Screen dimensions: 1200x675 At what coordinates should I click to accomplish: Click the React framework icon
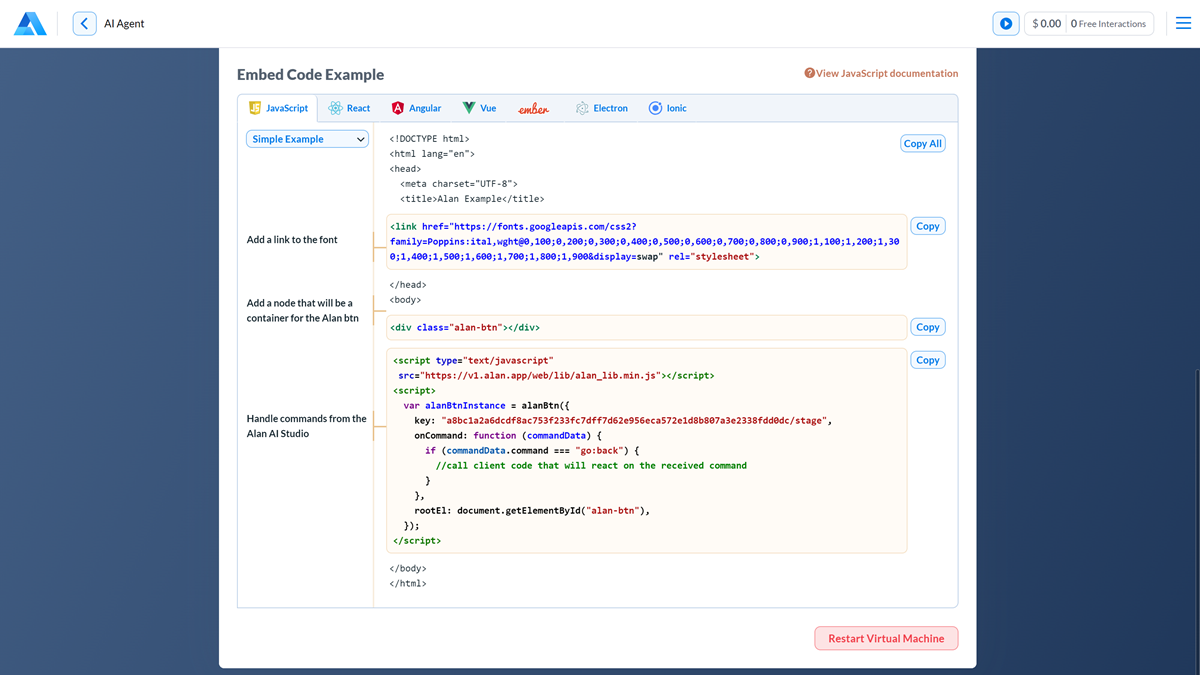[x=333, y=107]
